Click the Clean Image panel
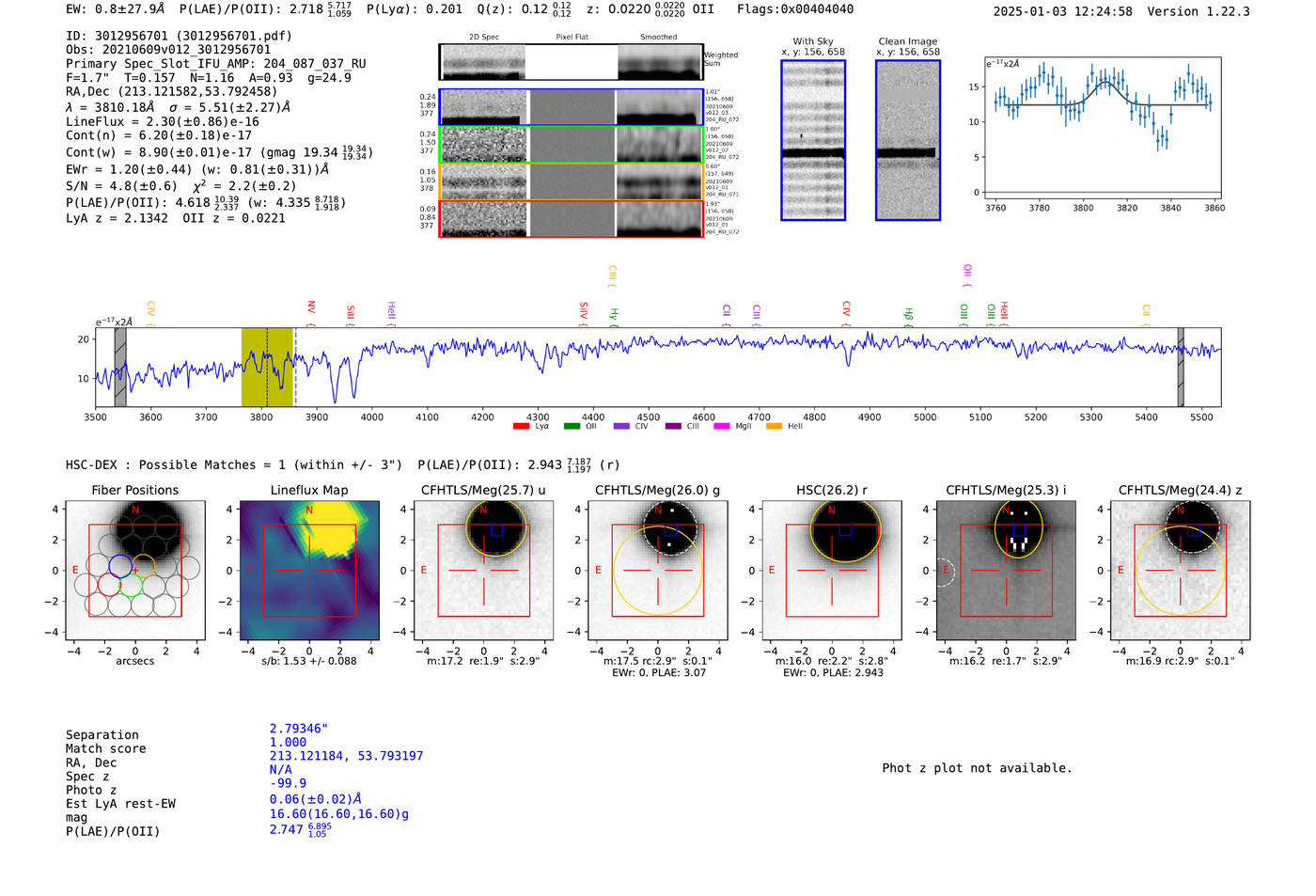Screen dimensions: 1316x896 pos(907,140)
